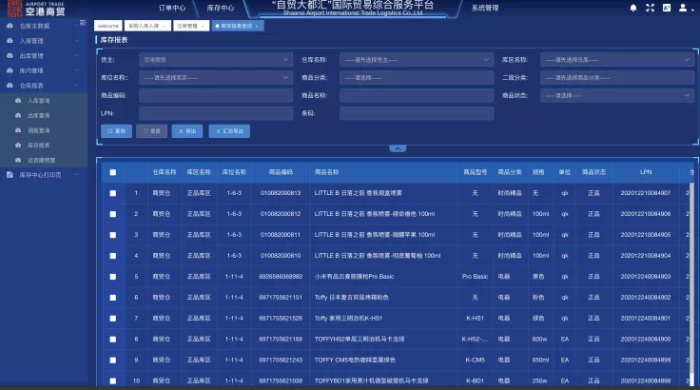The image size is (700, 390).
Task: Click the blue 查询 search button
Action: coord(117,131)
